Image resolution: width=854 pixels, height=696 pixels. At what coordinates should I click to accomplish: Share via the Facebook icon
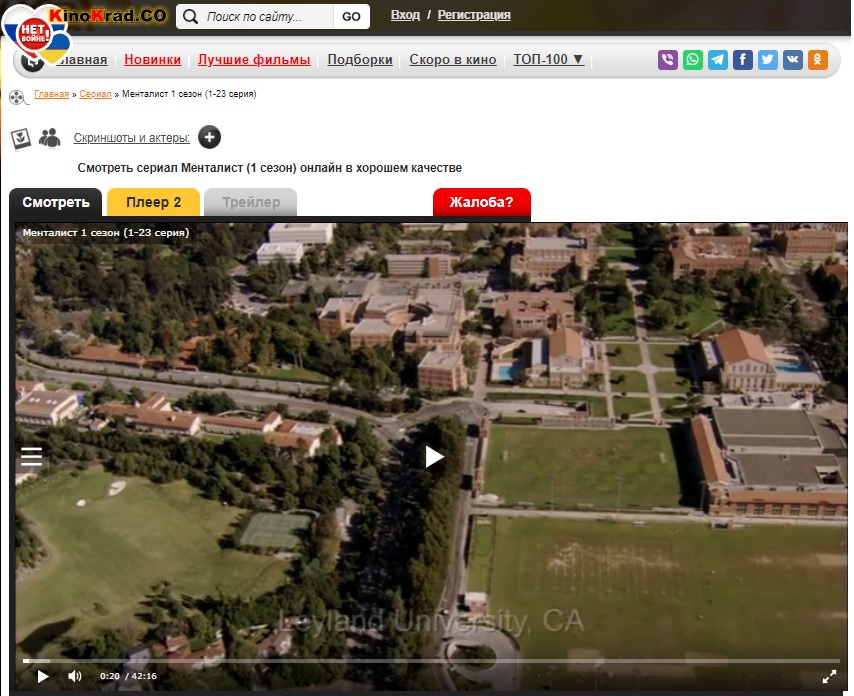click(742, 59)
